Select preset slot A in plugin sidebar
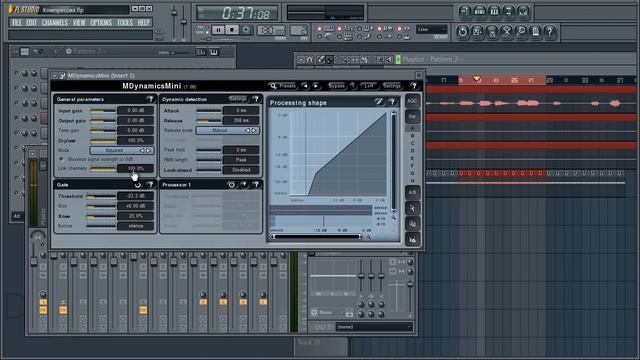This screenshot has height=360, width=640. pos(412,128)
